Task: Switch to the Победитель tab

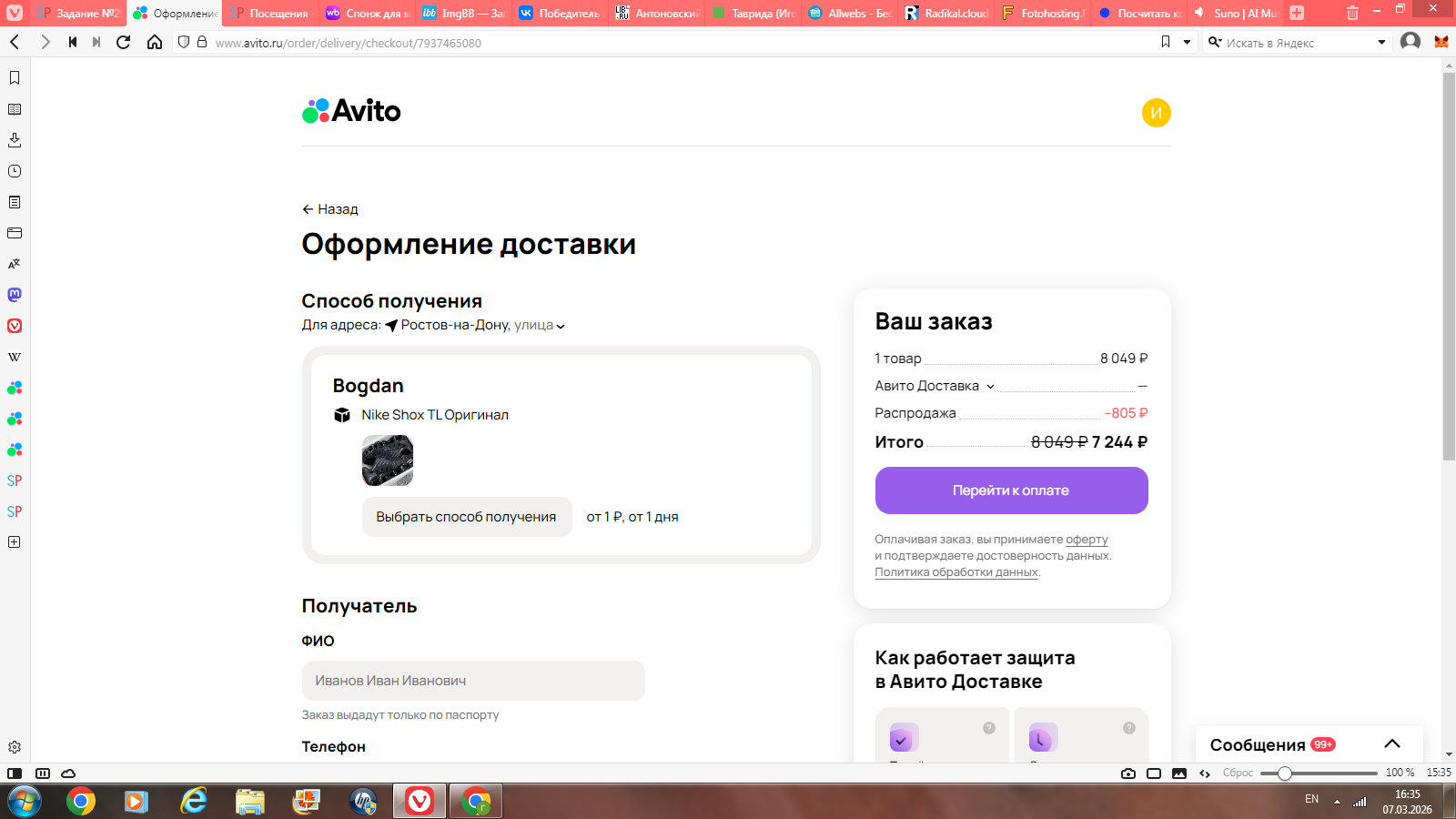Action: (x=561, y=13)
